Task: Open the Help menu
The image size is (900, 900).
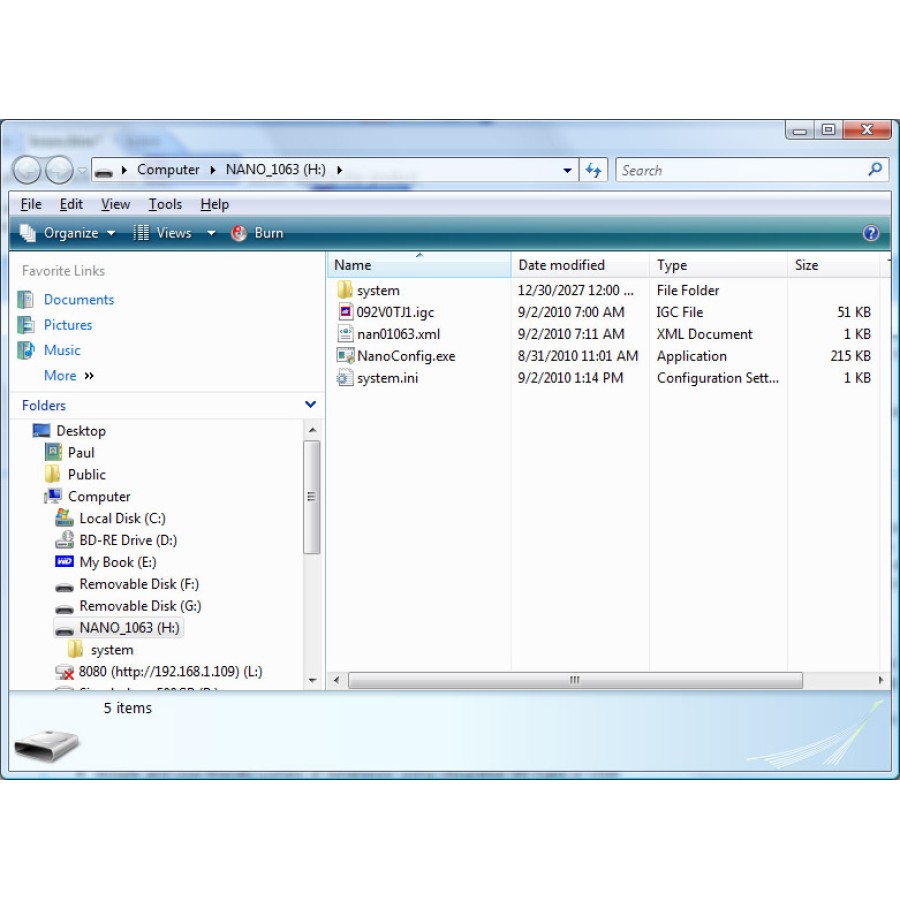Action: click(x=215, y=204)
